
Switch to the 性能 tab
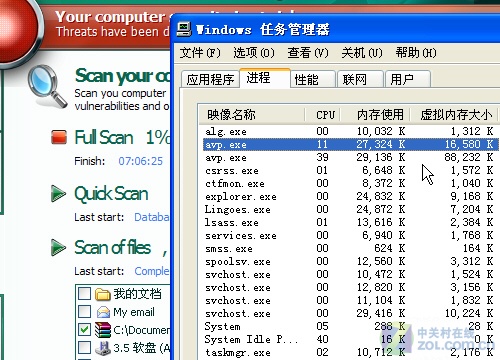coord(313,79)
